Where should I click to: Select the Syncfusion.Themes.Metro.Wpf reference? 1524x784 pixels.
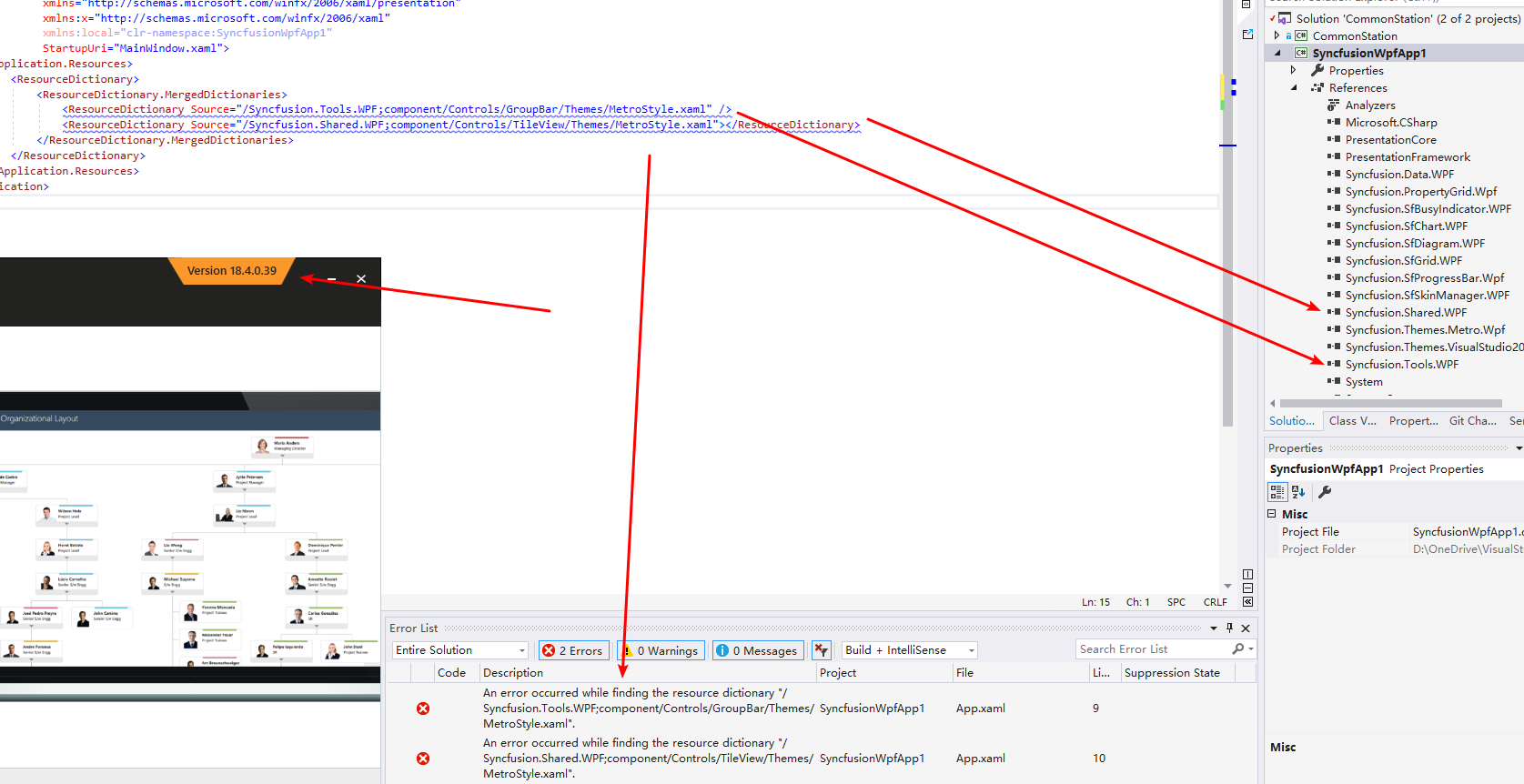pos(1425,329)
